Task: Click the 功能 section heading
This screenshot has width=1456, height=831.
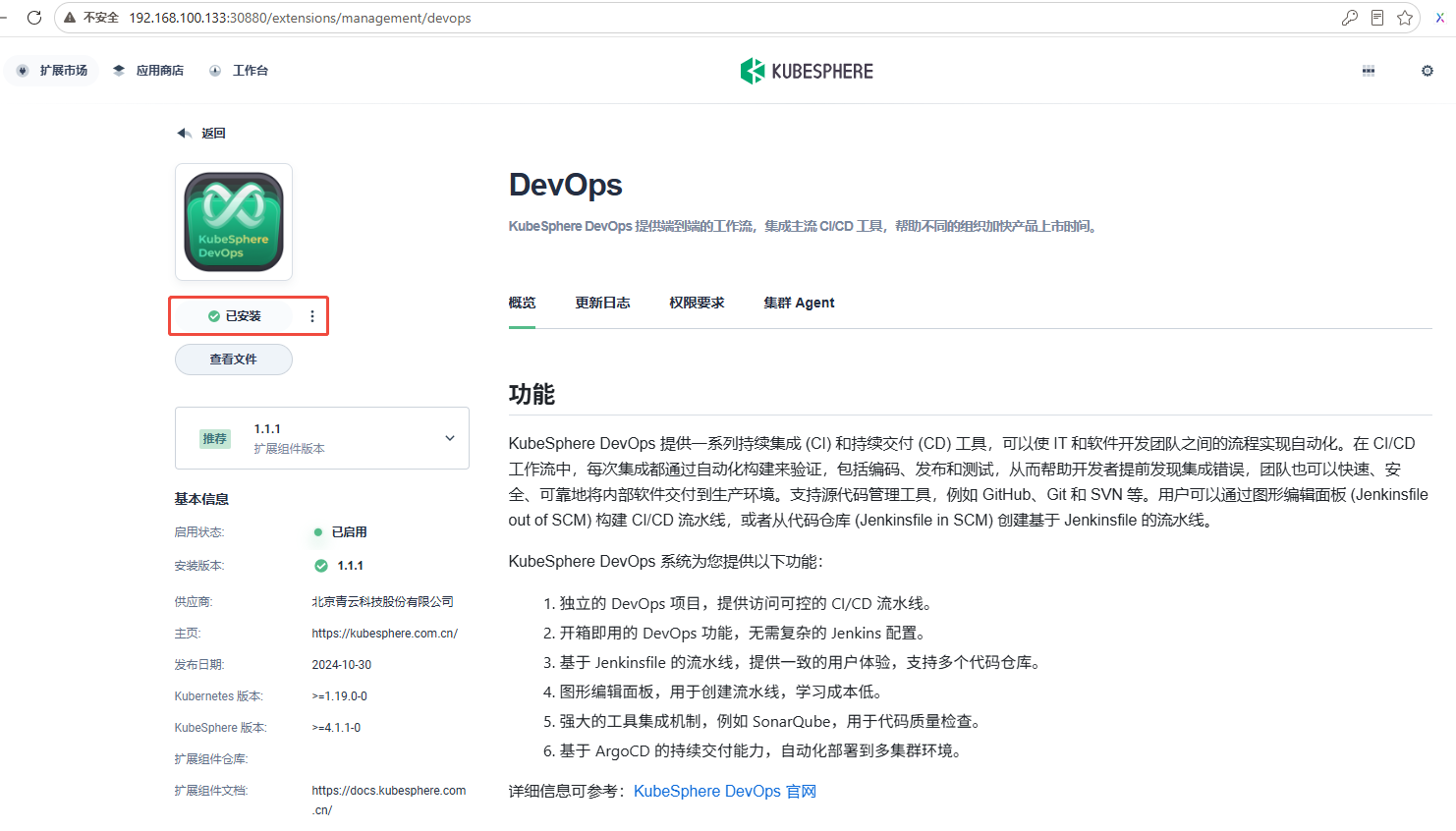Action: click(x=532, y=394)
